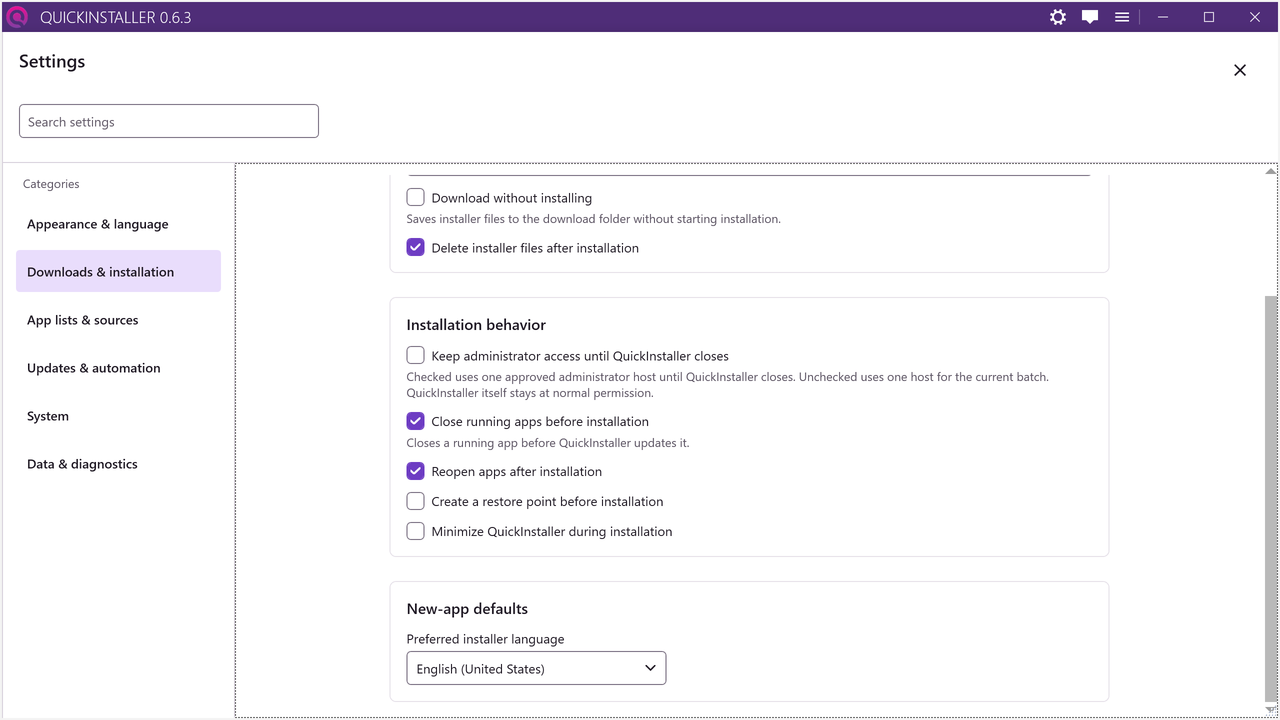Image resolution: width=1280 pixels, height=720 pixels.
Task: Check Minimize QuickInstaller during installation
Action: point(416,531)
